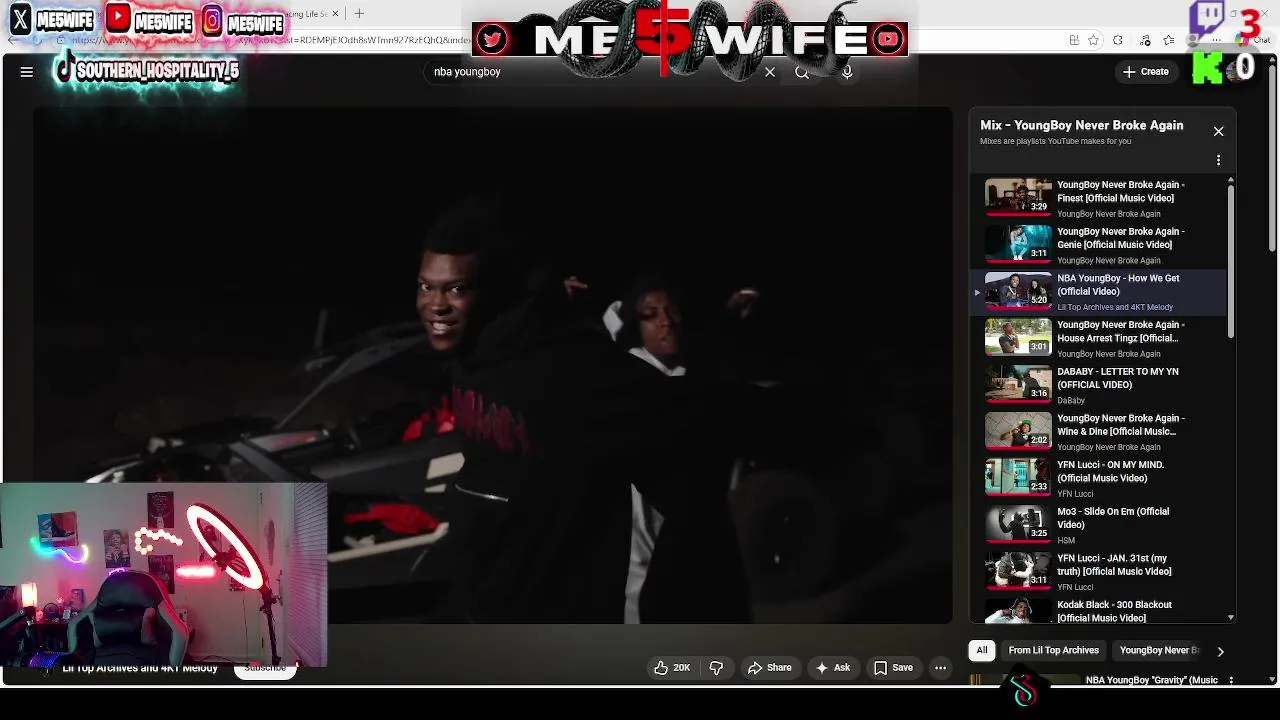Click the search magnifier icon
The width and height of the screenshot is (1280, 720).
tap(802, 72)
